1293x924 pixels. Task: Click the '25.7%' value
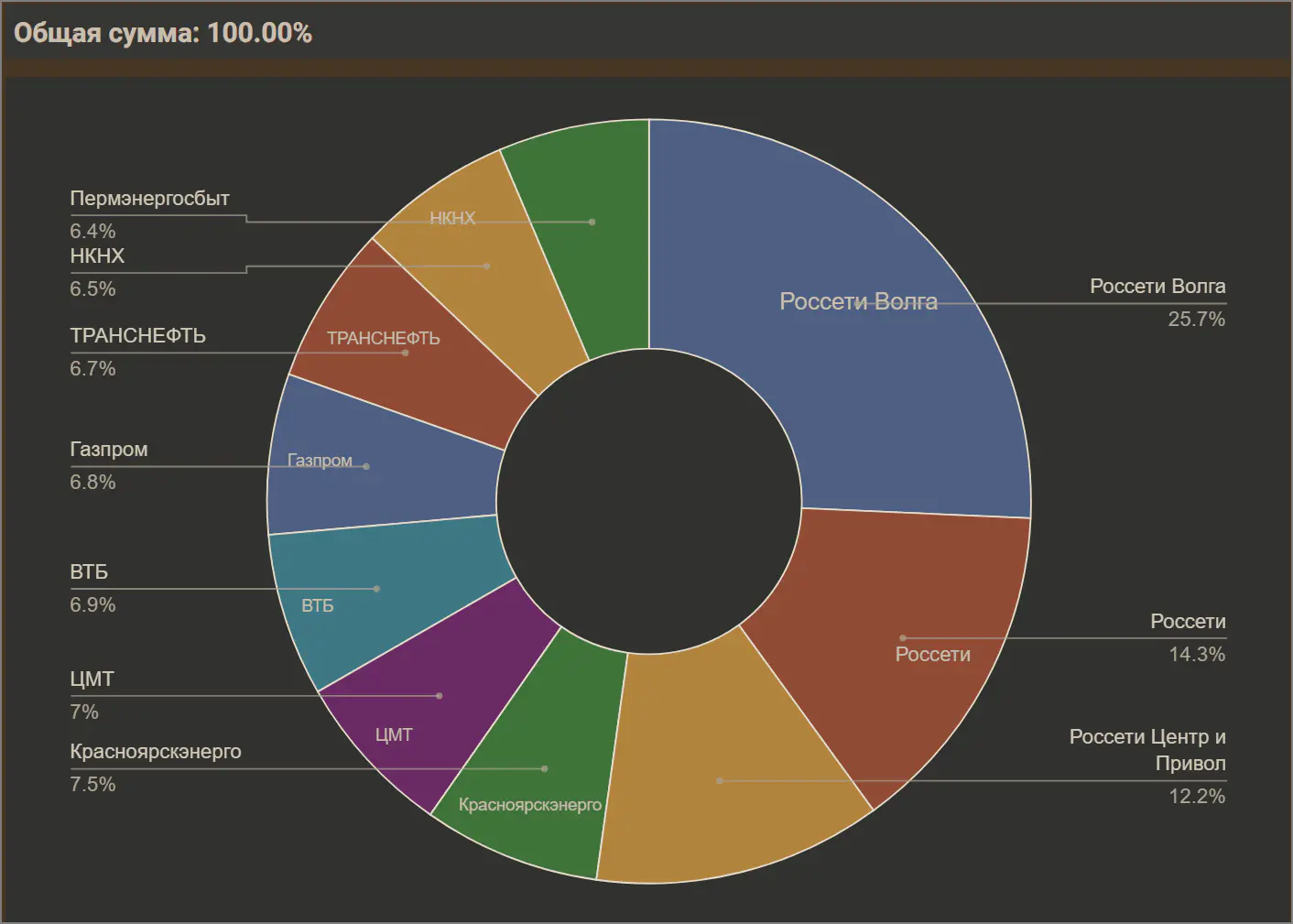pos(1197,319)
